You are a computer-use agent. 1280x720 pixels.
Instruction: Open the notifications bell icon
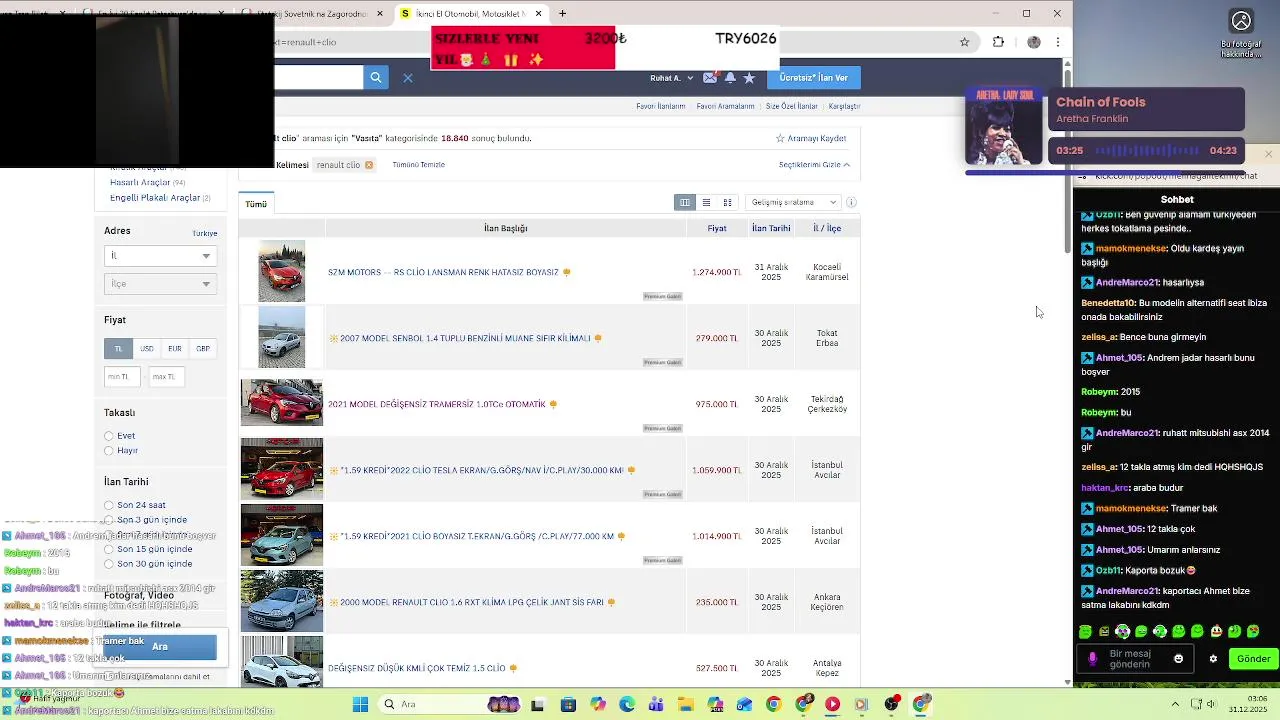click(730, 78)
